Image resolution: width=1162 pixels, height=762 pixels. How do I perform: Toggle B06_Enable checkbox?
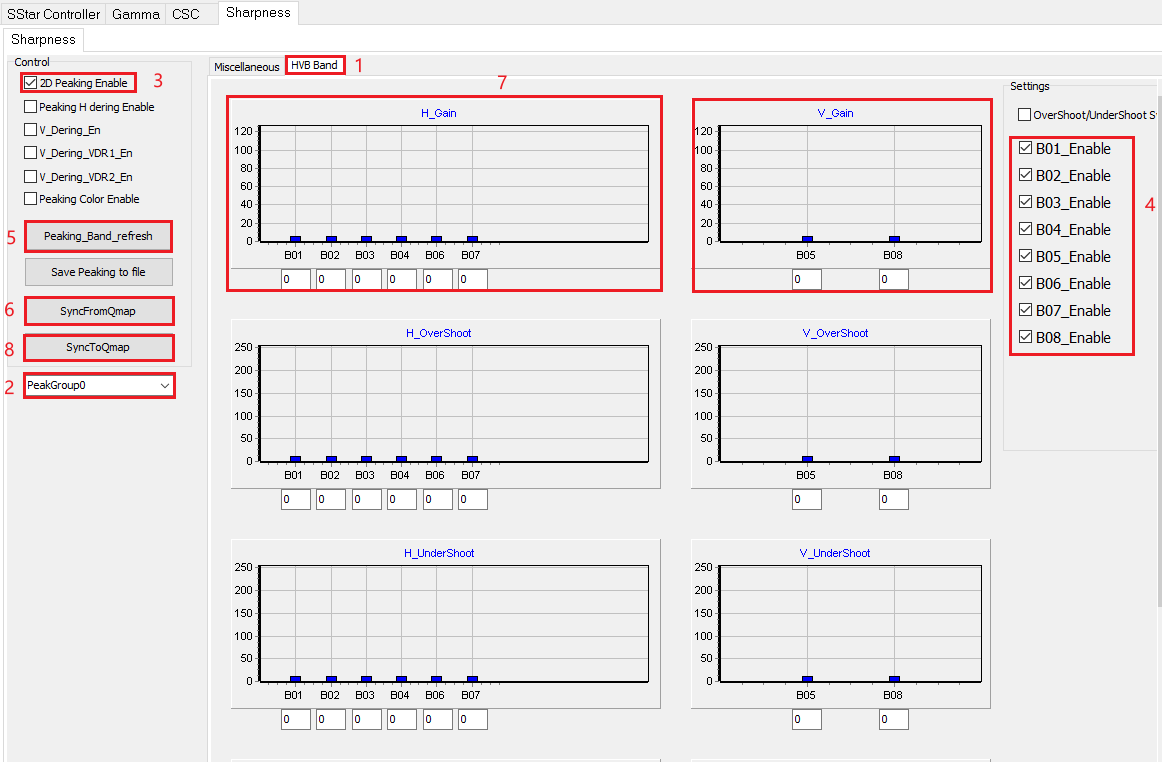coord(1026,283)
